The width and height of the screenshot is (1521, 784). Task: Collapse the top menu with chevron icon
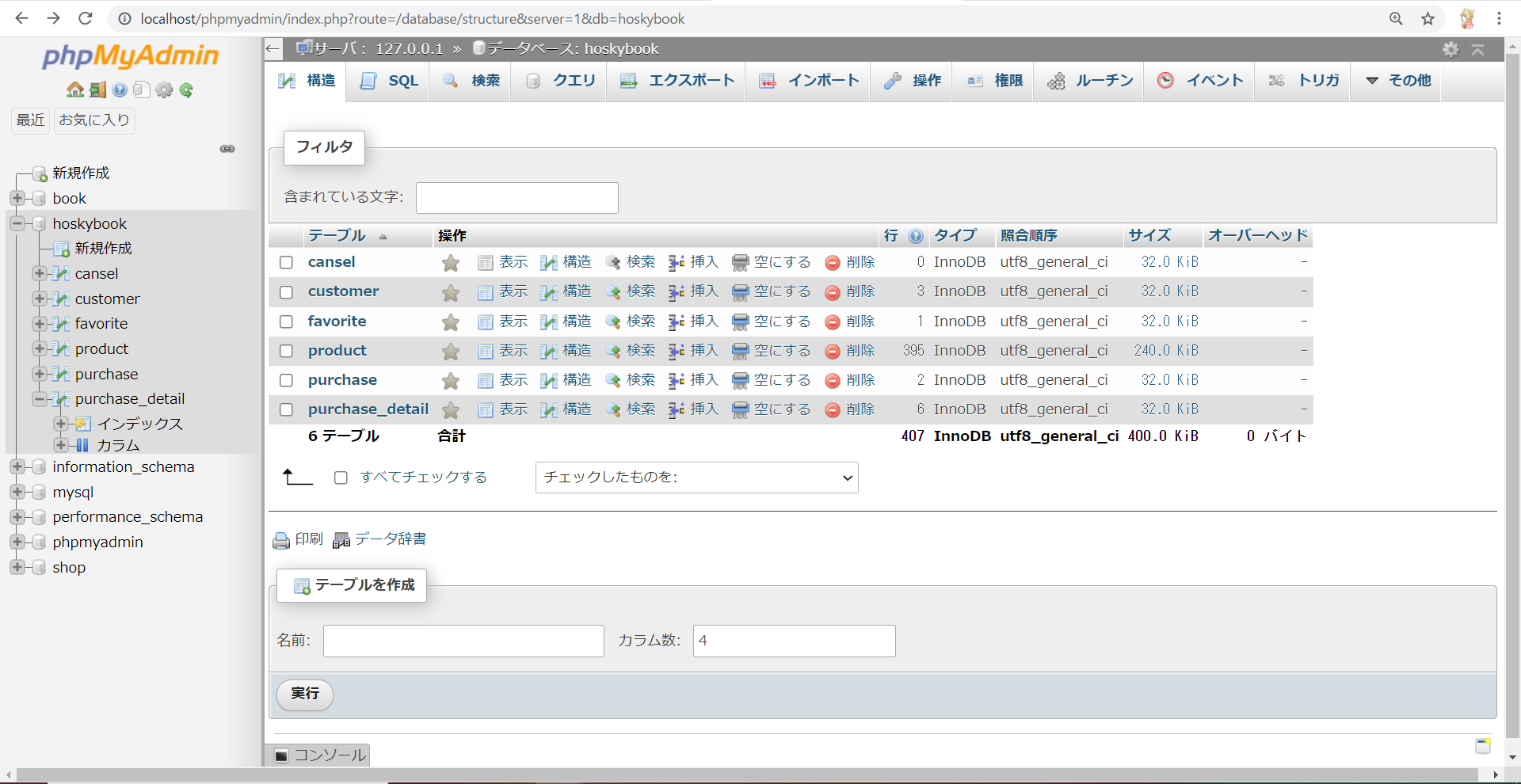click(x=1477, y=49)
